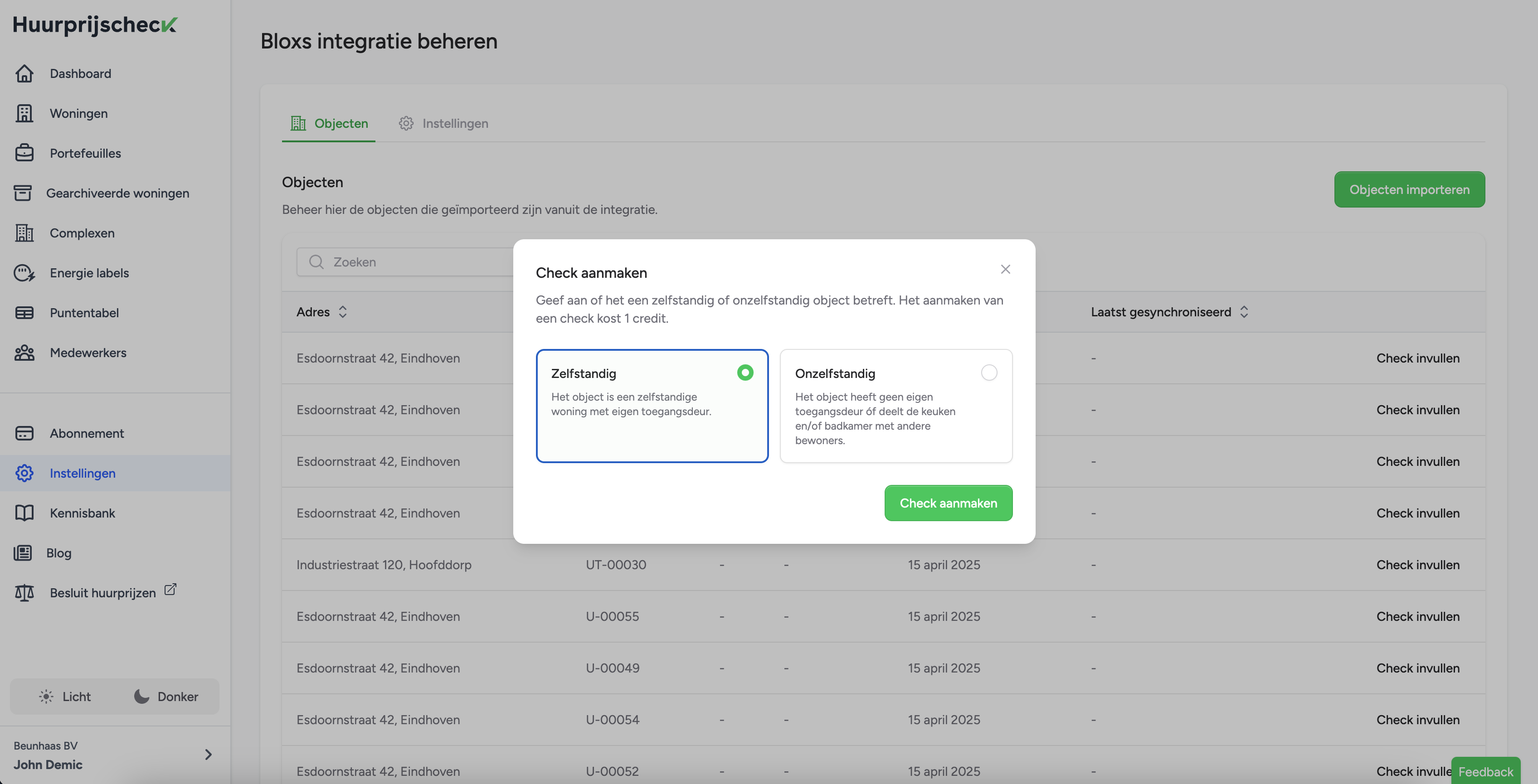The image size is (1538, 784).
Task: Close the Check aanmaken dialog
Action: coord(1005,269)
